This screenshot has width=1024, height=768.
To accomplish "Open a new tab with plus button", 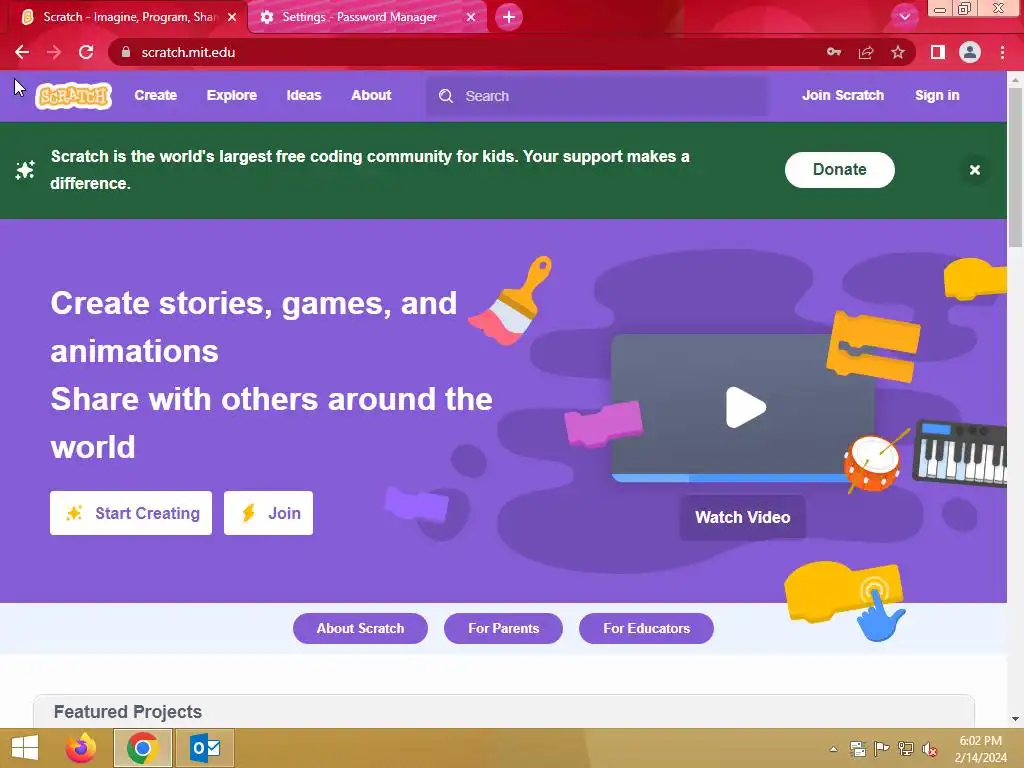I will point(509,17).
